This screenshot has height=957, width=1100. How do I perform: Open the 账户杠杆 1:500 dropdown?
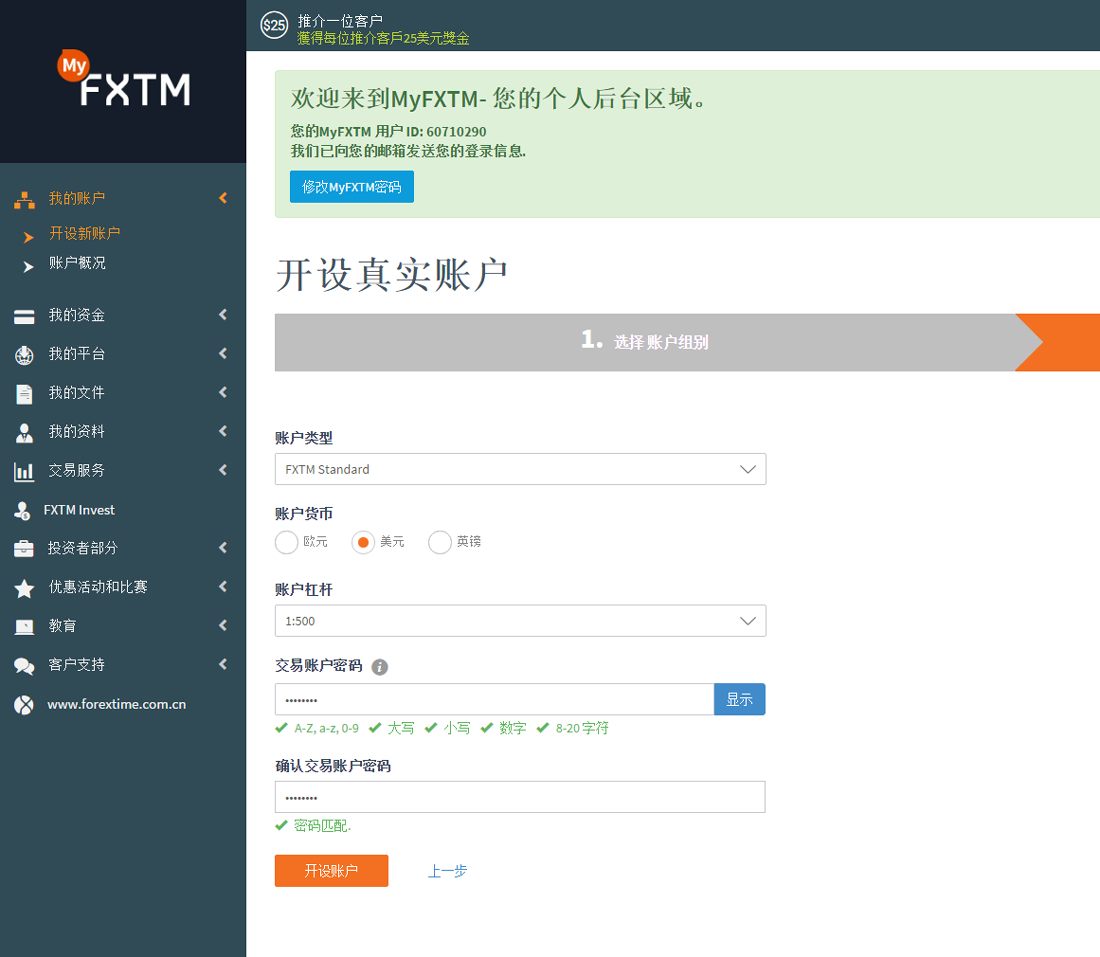pos(521,621)
